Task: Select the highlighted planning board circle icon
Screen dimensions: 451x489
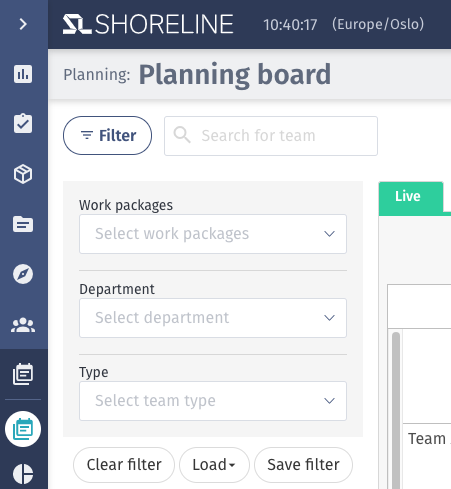Action: (23, 429)
